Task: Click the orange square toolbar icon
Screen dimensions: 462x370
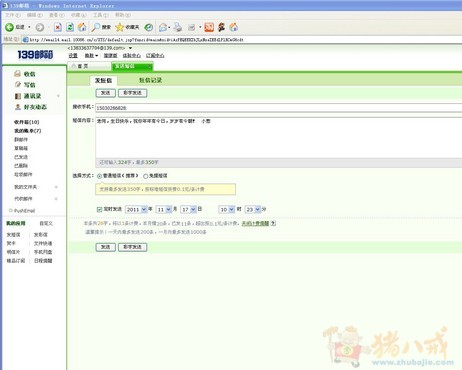Action: point(209,27)
